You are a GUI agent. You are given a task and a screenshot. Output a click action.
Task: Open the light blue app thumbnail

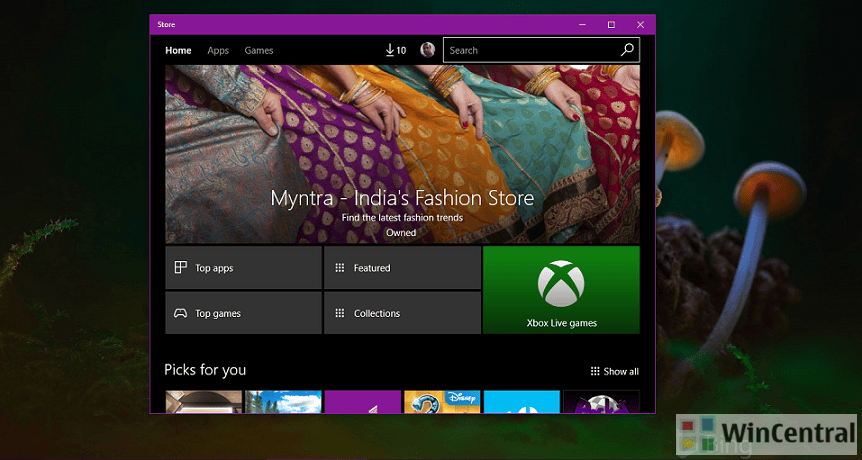tap(522, 402)
